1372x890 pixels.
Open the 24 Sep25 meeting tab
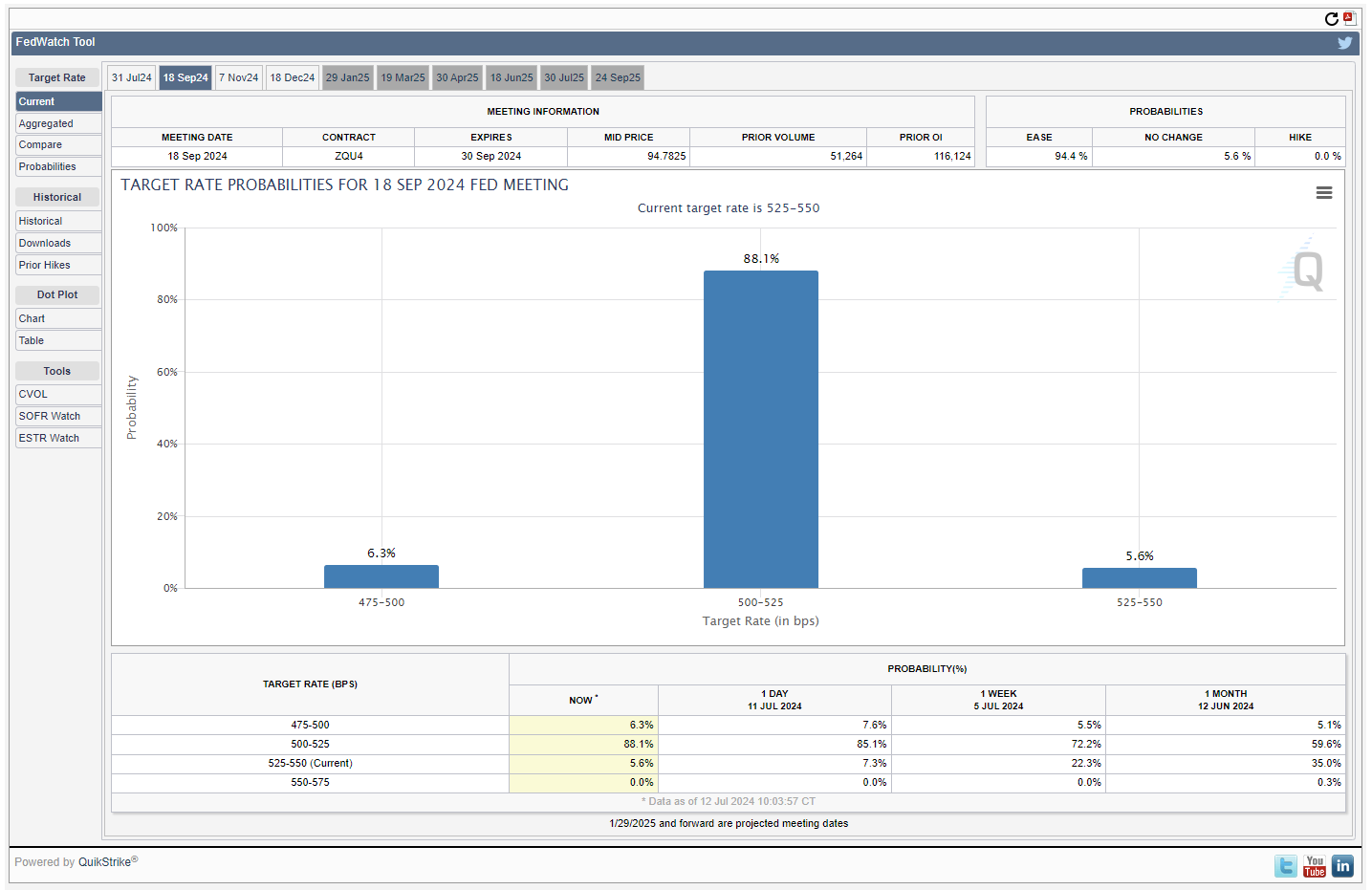point(618,77)
